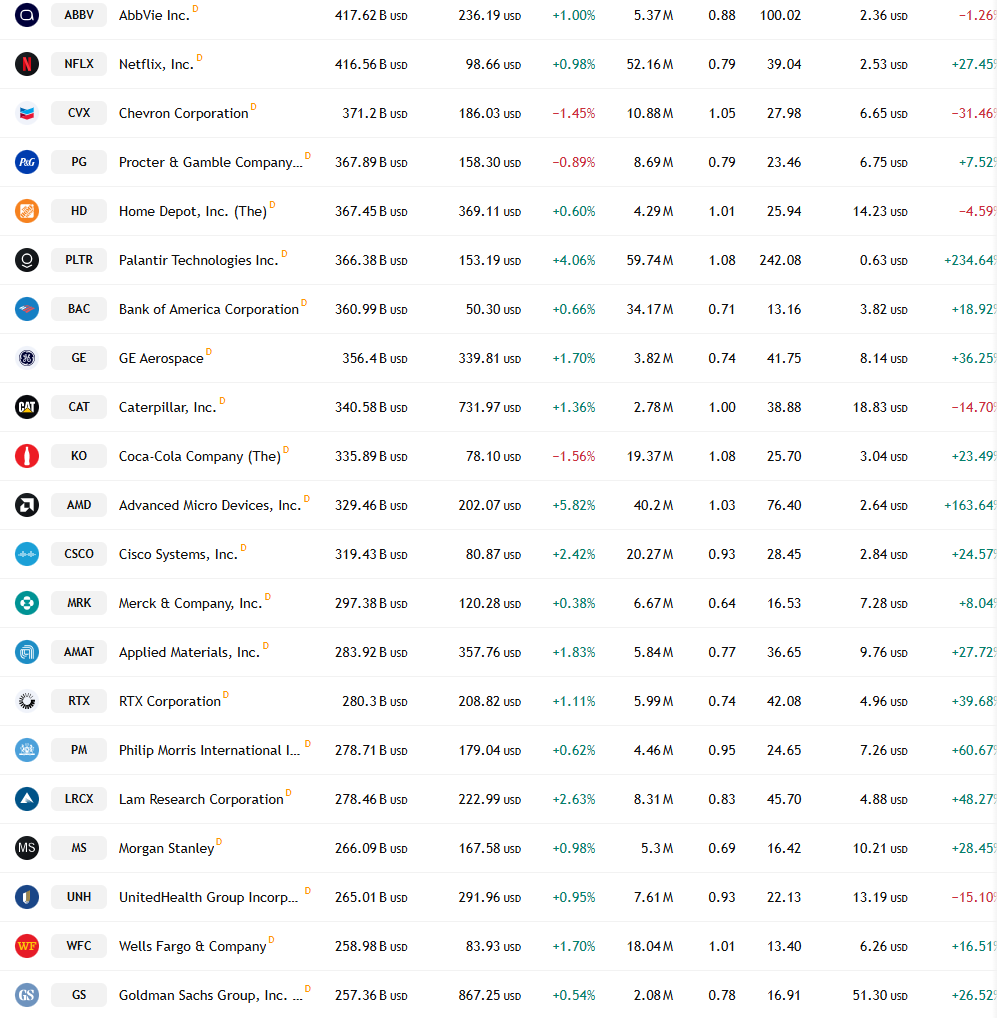
Task: Click the Netflix logo icon
Action: pyautogui.click(x=27, y=64)
